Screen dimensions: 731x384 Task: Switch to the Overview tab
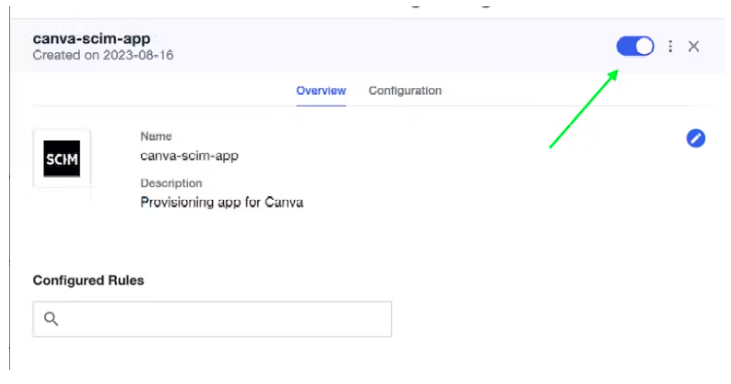[321, 90]
